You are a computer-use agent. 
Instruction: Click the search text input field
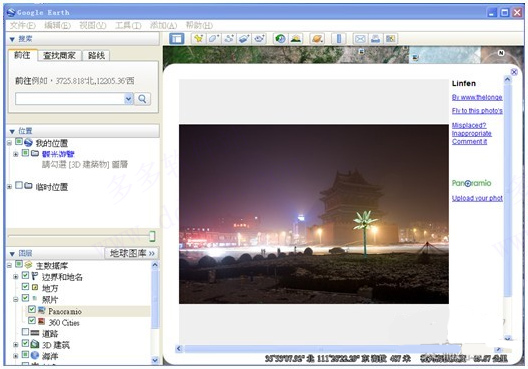point(70,99)
